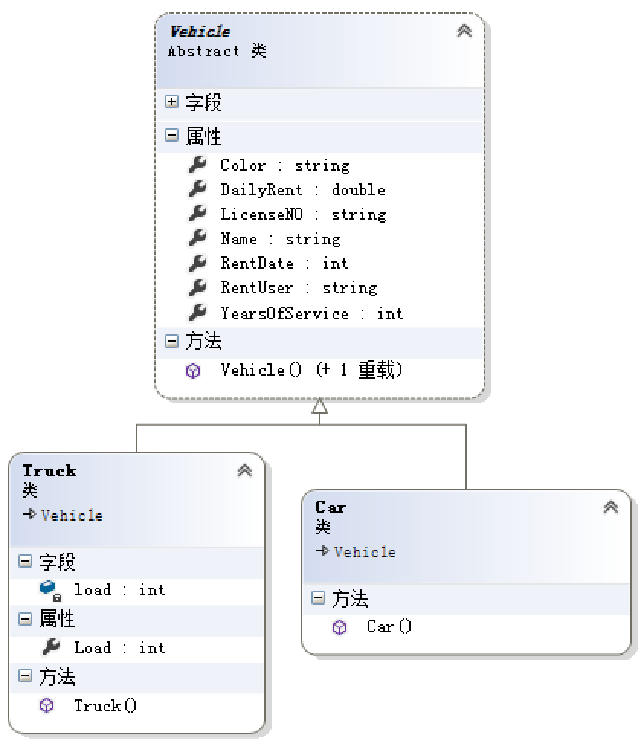
Task: Click the Truck class title header
Action: click(x=50, y=470)
